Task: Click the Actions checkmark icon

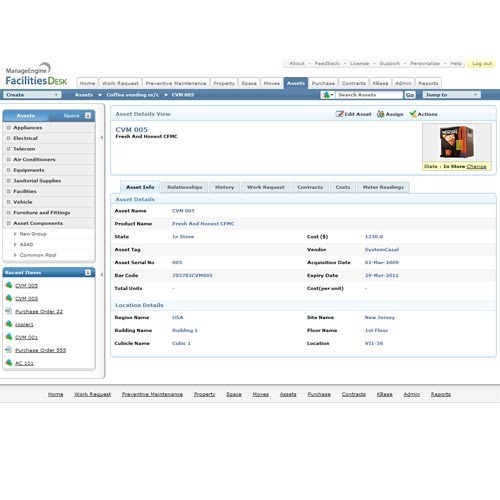Action: [x=413, y=114]
